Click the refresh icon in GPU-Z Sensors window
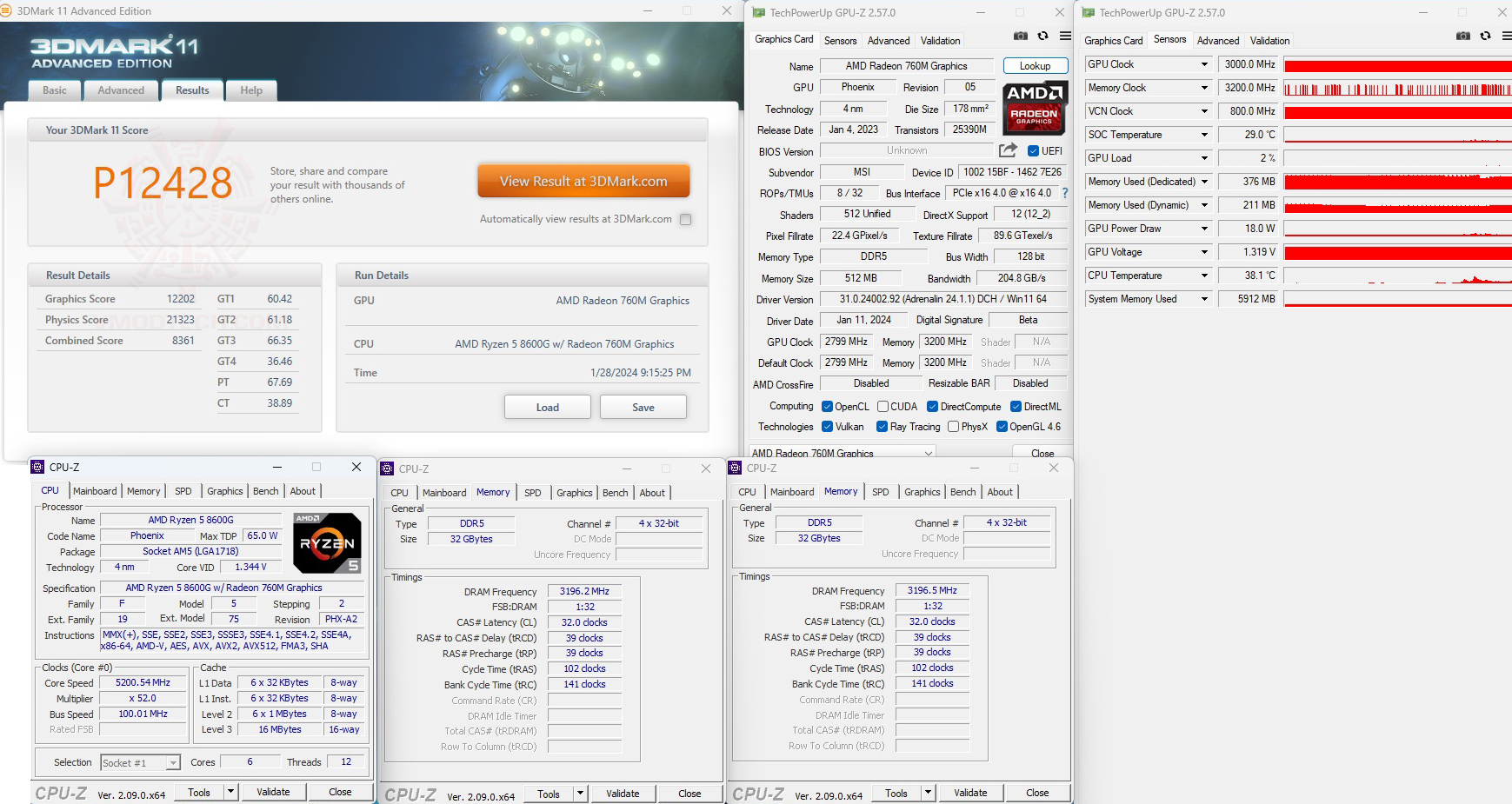Screen dimensions: 1512x804 tap(1486, 36)
